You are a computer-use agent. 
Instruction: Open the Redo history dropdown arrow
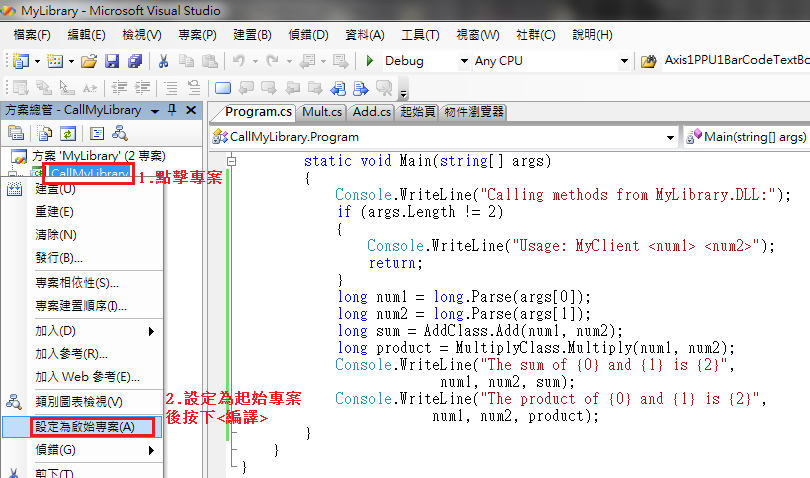pyautogui.click(x=289, y=61)
